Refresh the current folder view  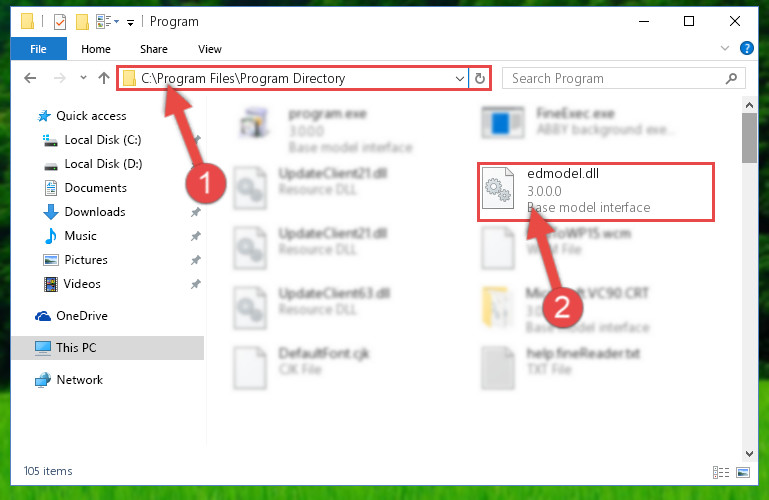(x=480, y=78)
